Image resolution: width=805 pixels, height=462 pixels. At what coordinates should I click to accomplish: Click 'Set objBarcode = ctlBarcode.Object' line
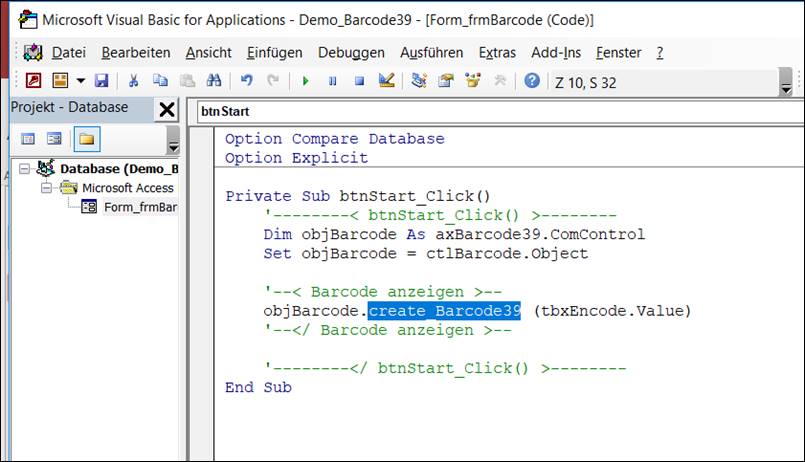coord(426,253)
